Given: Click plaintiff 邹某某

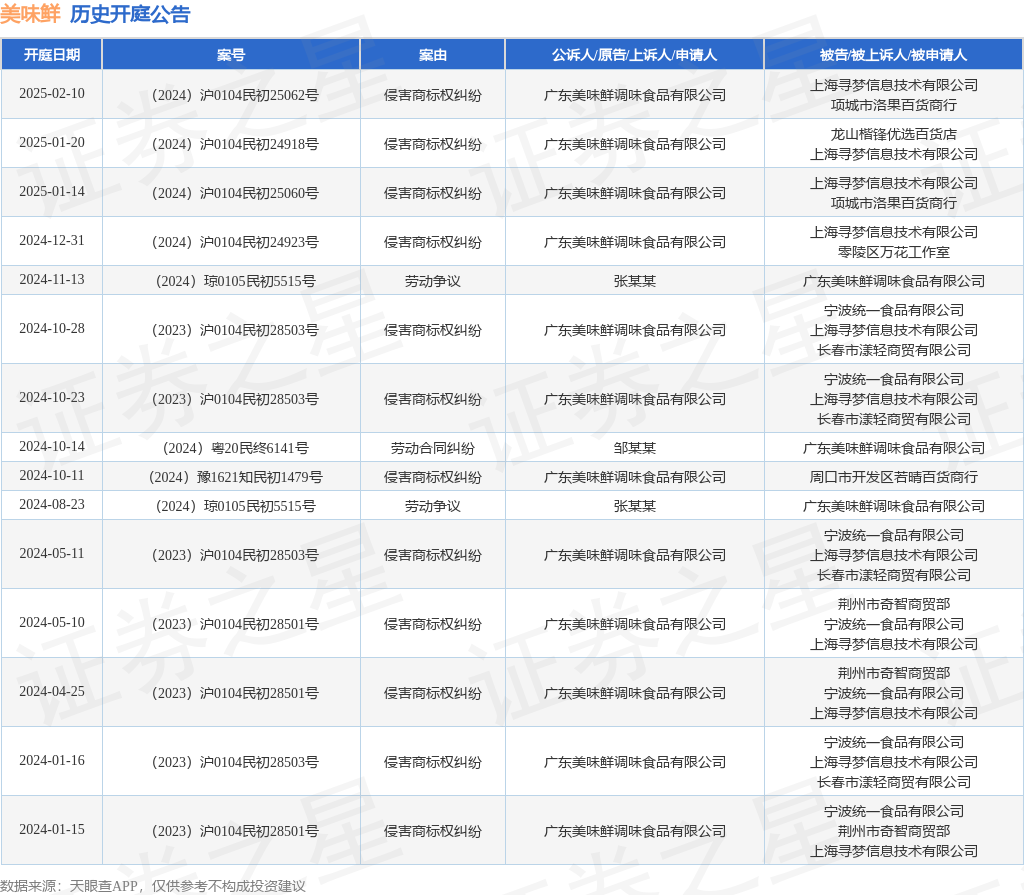Looking at the screenshot, I should point(634,449).
